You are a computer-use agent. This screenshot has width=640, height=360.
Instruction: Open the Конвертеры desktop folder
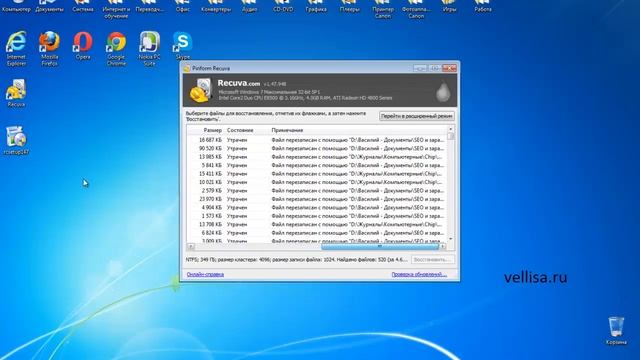[216, 6]
